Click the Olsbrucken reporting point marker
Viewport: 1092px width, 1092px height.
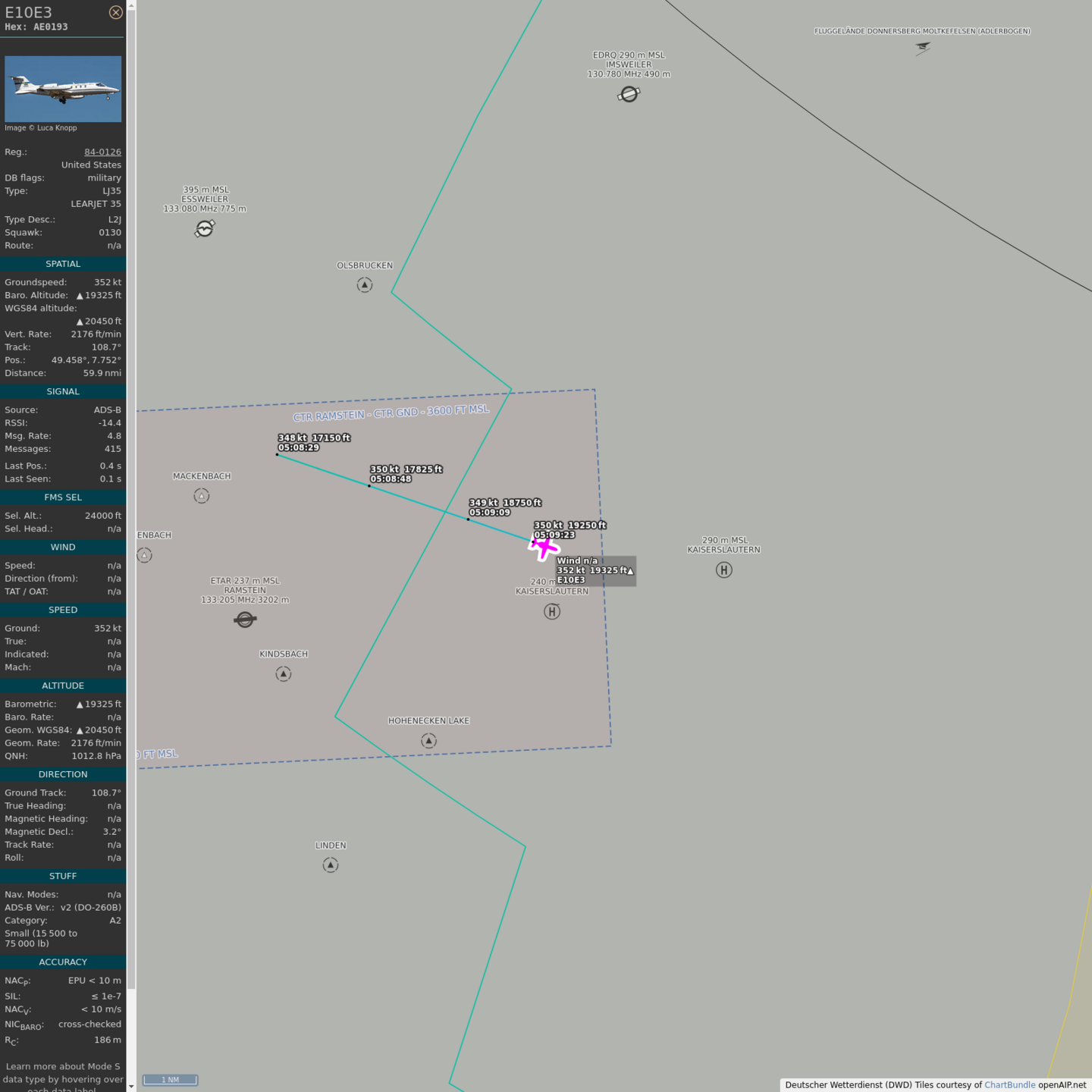pos(365,285)
